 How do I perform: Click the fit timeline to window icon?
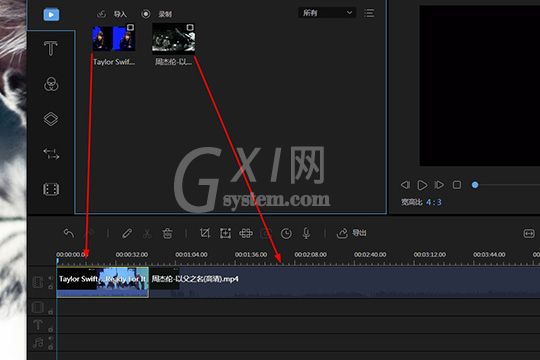point(529,233)
